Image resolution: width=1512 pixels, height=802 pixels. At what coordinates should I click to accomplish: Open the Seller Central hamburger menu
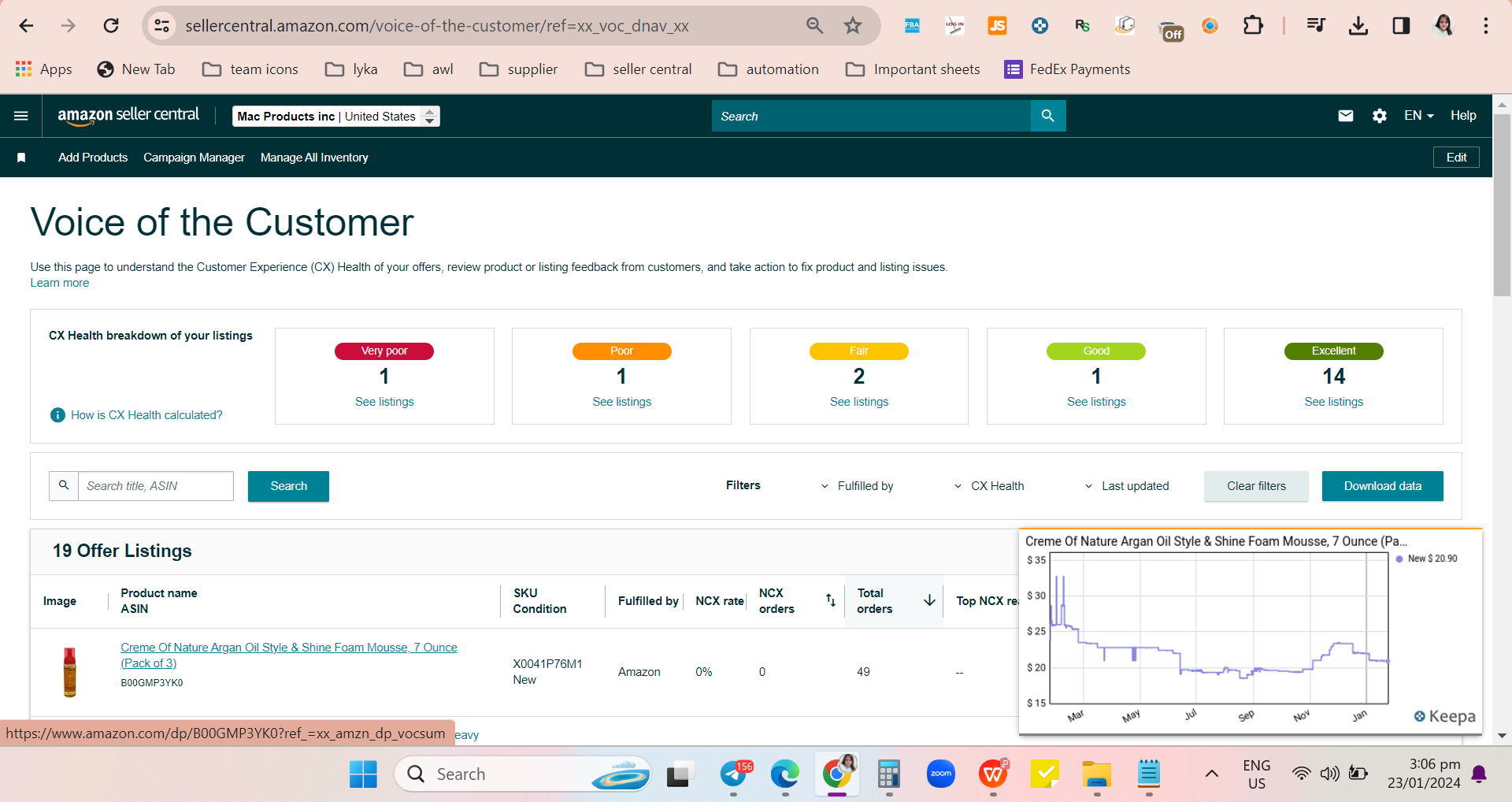[21, 116]
